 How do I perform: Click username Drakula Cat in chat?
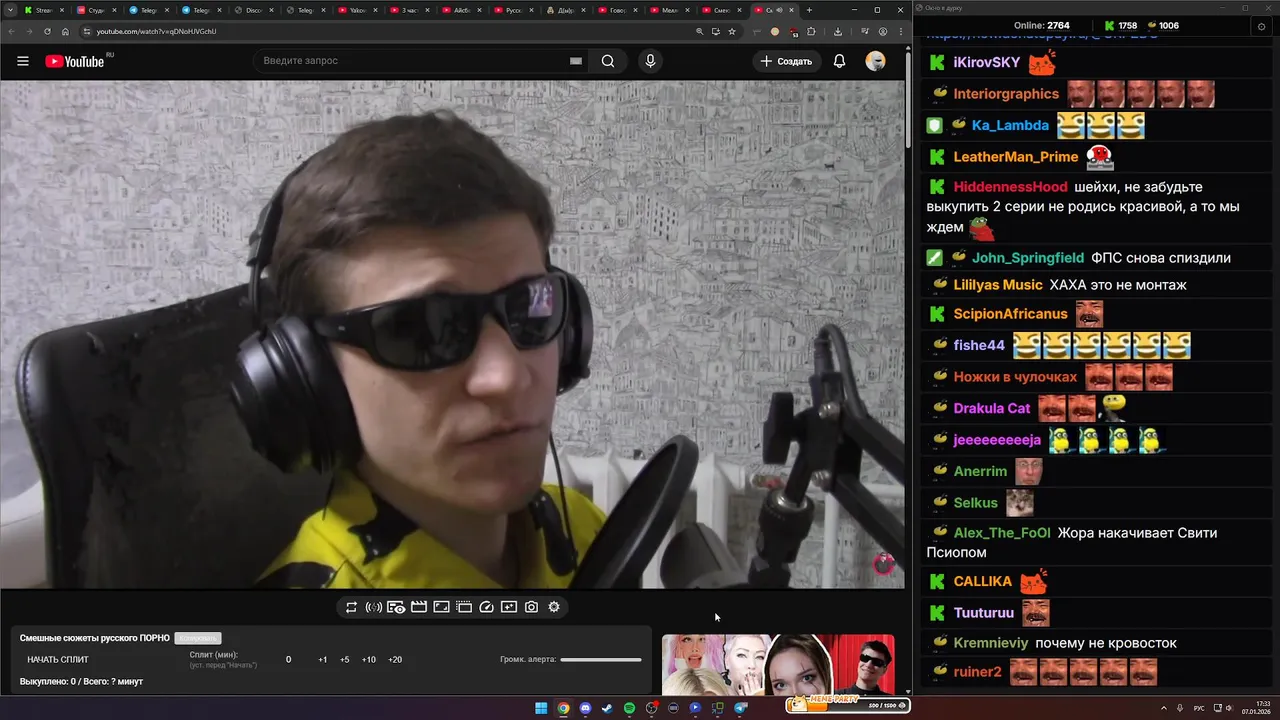coord(991,408)
